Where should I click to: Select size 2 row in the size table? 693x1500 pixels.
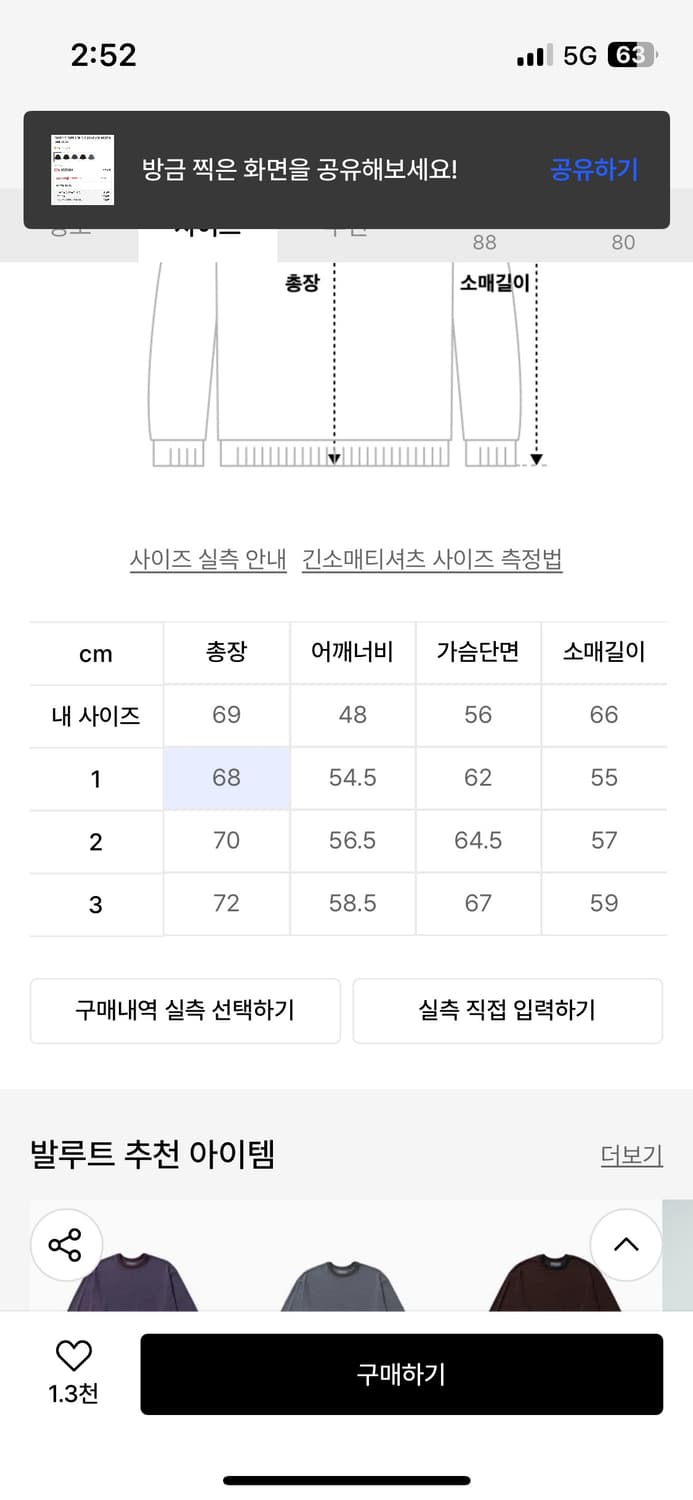click(95, 841)
